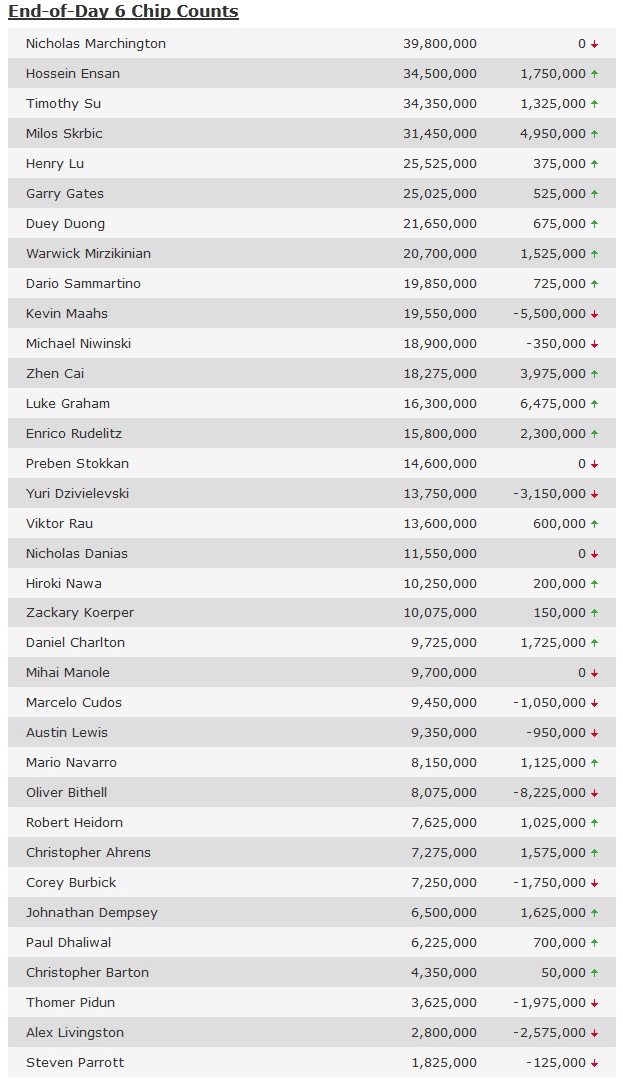This screenshot has height=1085, width=623.
Task: Click the red arrow in Yuri Dzivielevski's row
Action: coord(594,494)
